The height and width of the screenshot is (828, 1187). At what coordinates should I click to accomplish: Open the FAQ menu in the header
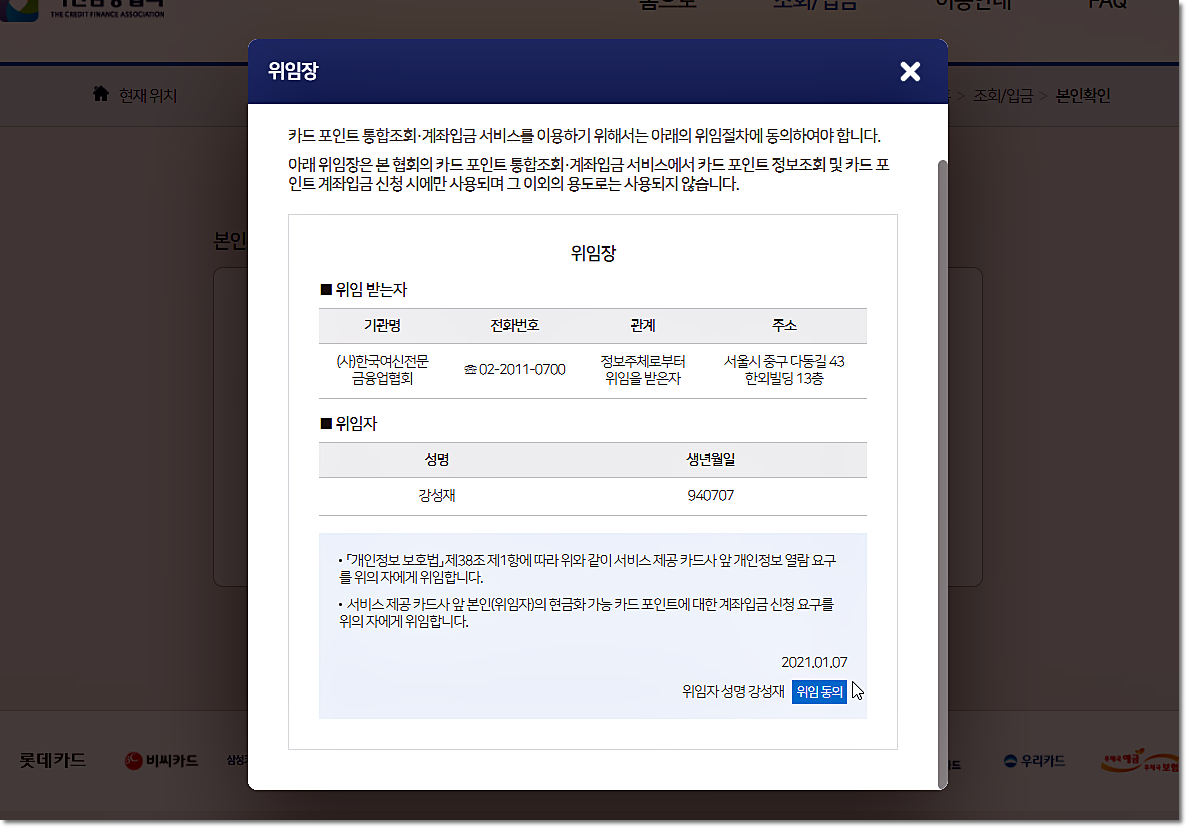tap(1107, 5)
